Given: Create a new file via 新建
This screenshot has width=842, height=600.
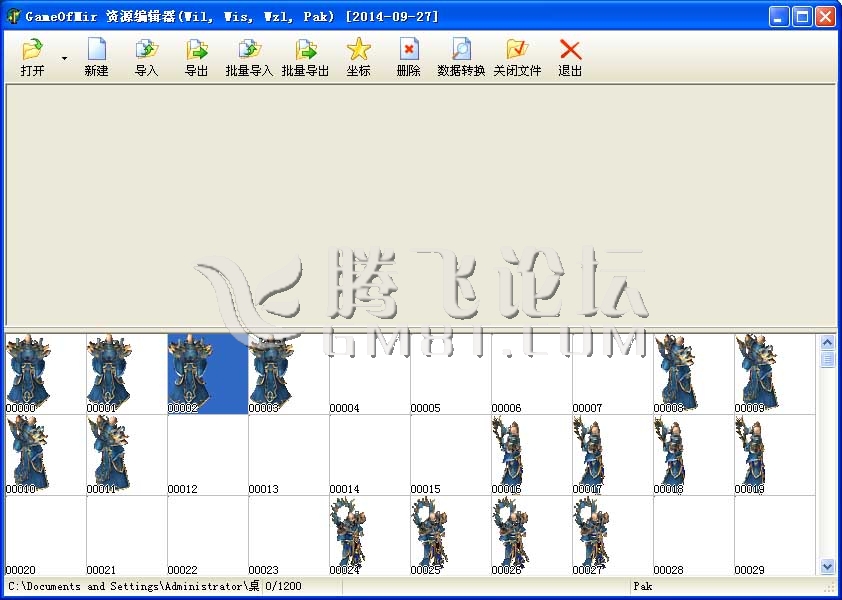Looking at the screenshot, I should pyautogui.click(x=96, y=57).
